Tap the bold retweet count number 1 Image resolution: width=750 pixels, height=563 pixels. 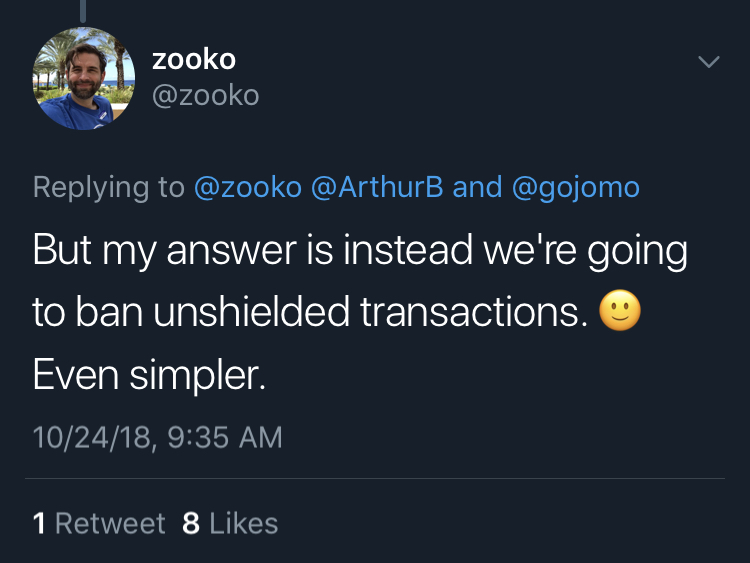click(39, 523)
